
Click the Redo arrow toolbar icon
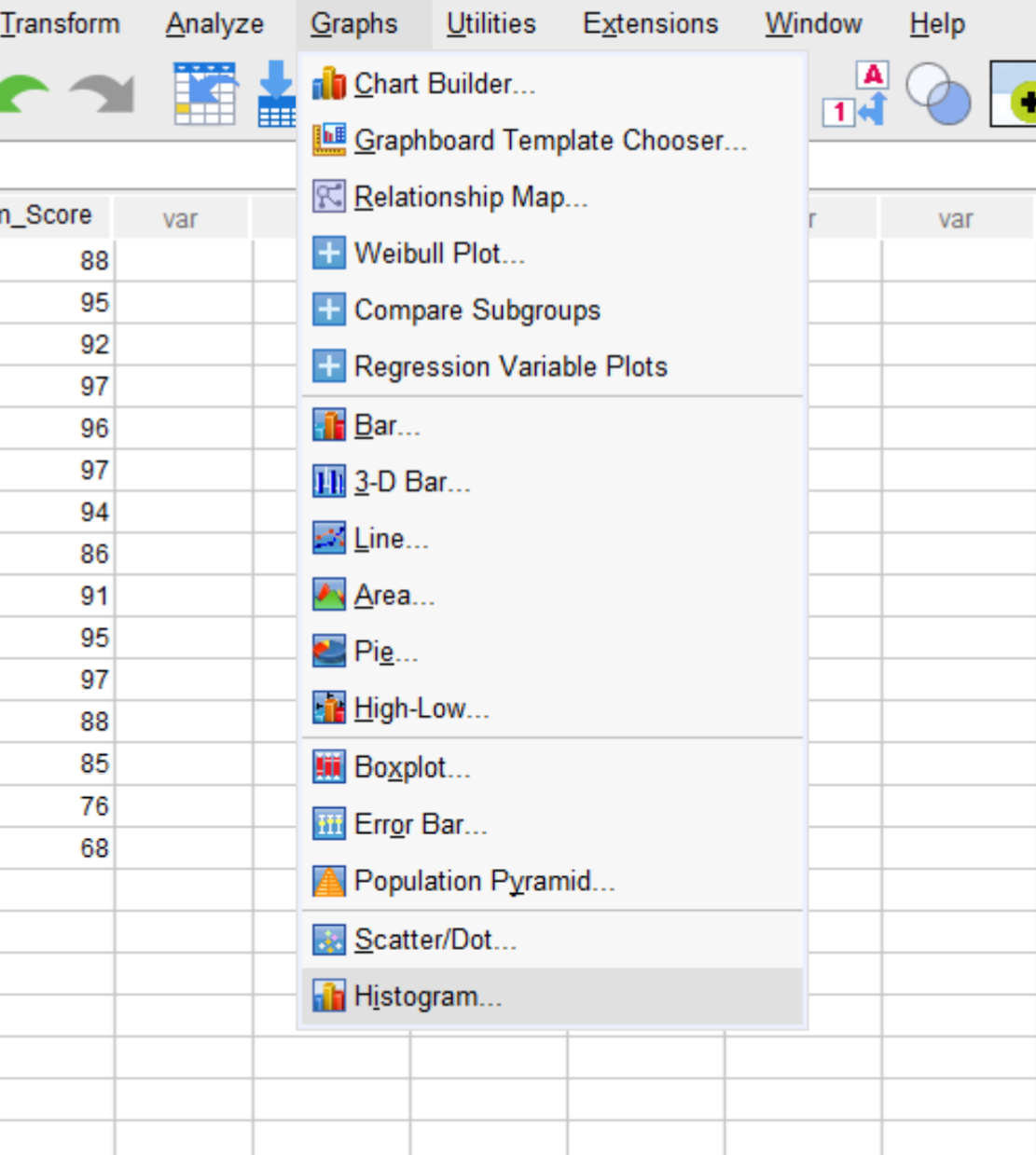103,93
